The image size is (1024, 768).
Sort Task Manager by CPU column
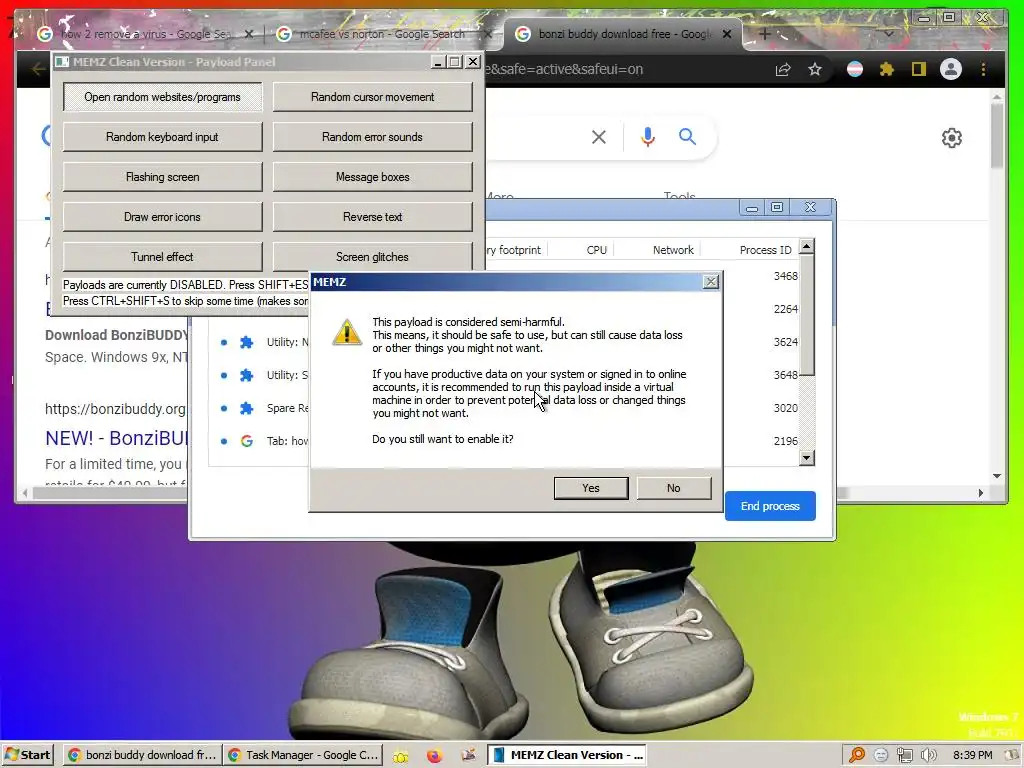click(596, 250)
